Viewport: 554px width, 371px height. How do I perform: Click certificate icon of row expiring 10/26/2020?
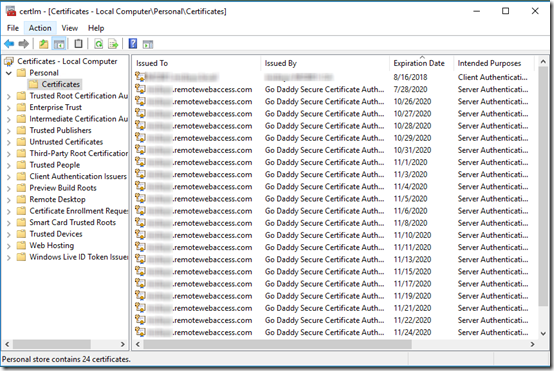coord(140,101)
